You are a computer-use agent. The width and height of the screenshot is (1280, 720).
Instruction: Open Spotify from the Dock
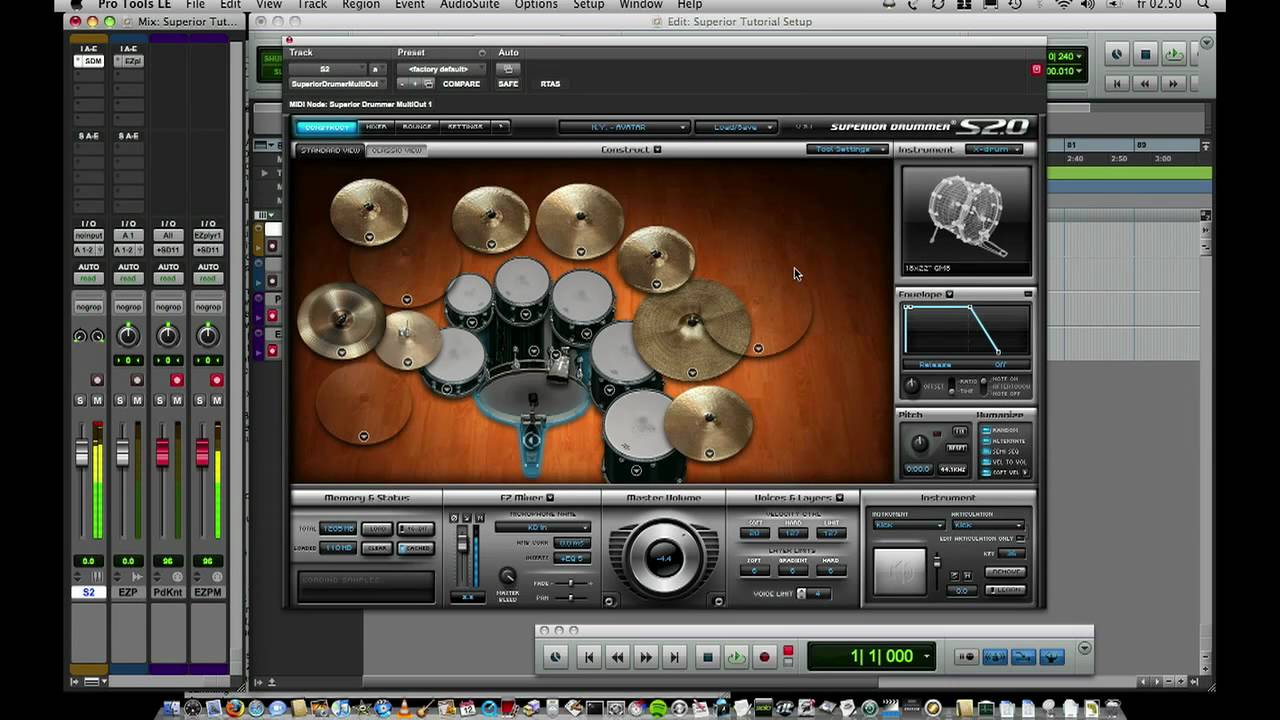pyautogui.click(x=658, y=708)
